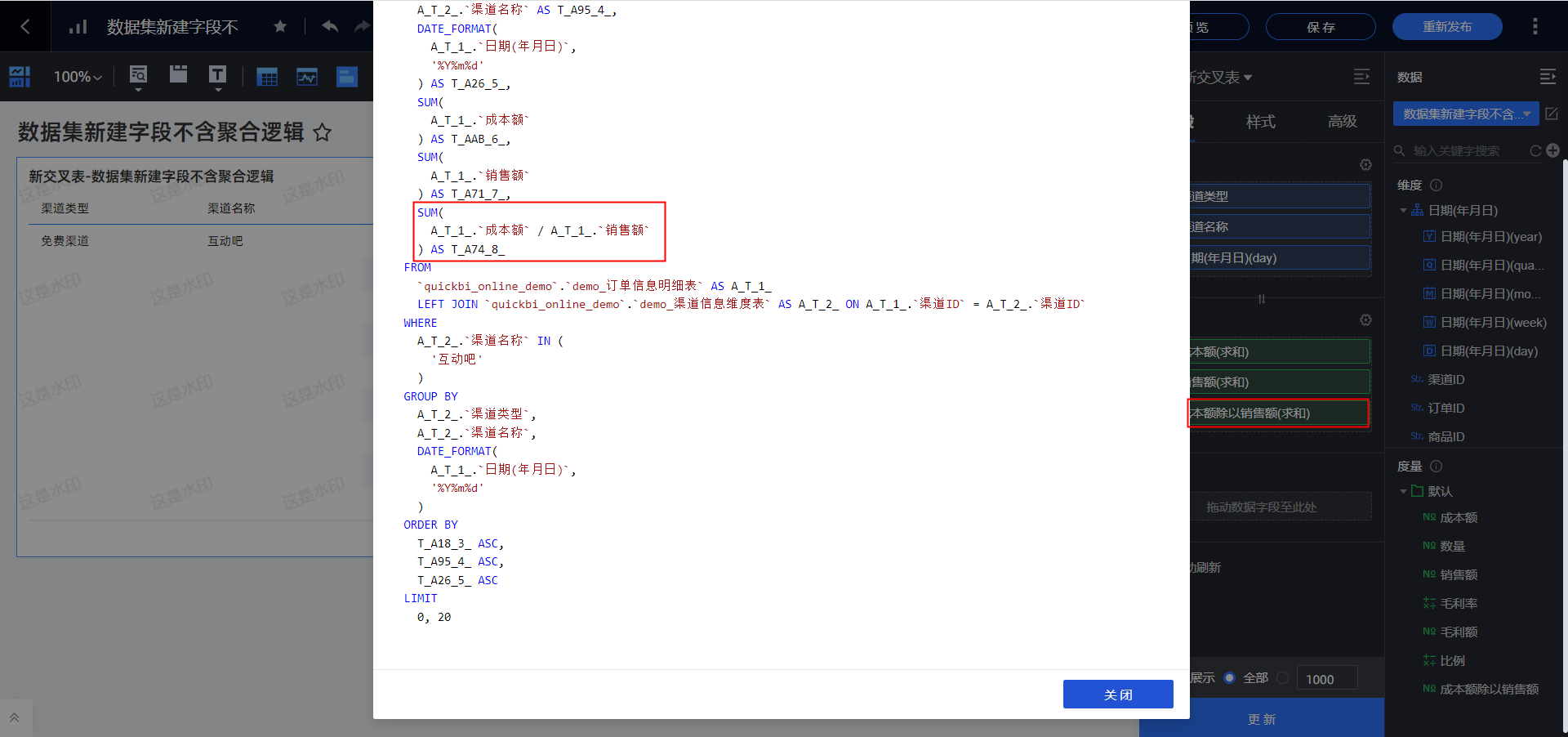This screenshot has width=1568, height=737.
Task: Collapse the 日期(年月日) dimension tree
Action: [1403, 210]
